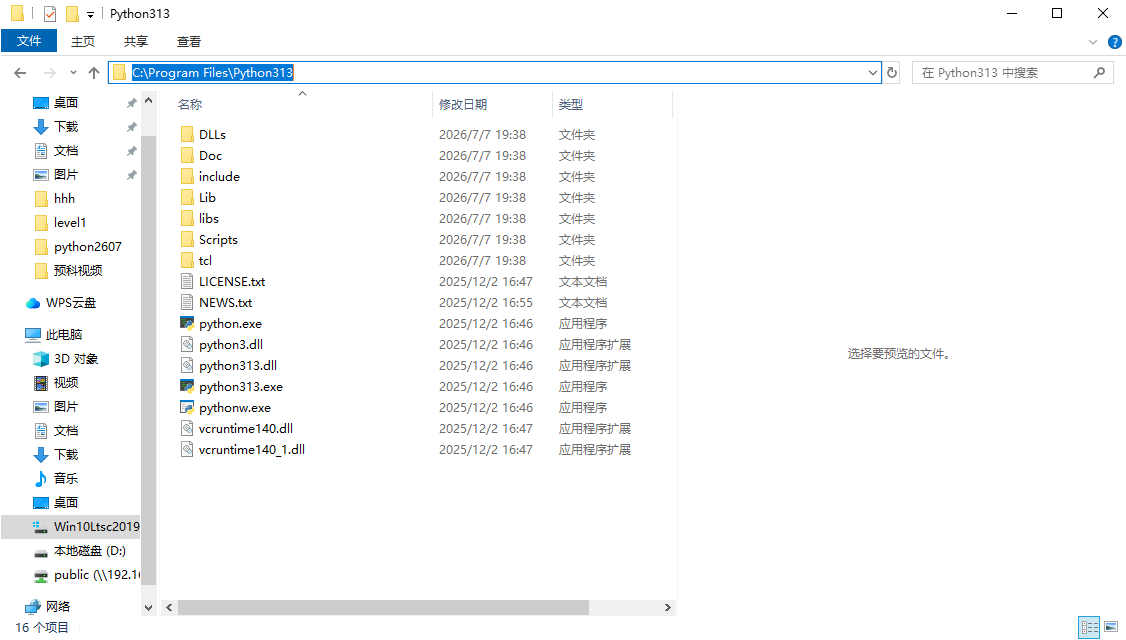1126x640 pixels.
Task: Unpin 文档 from quick access
Action: coord(131,152)
